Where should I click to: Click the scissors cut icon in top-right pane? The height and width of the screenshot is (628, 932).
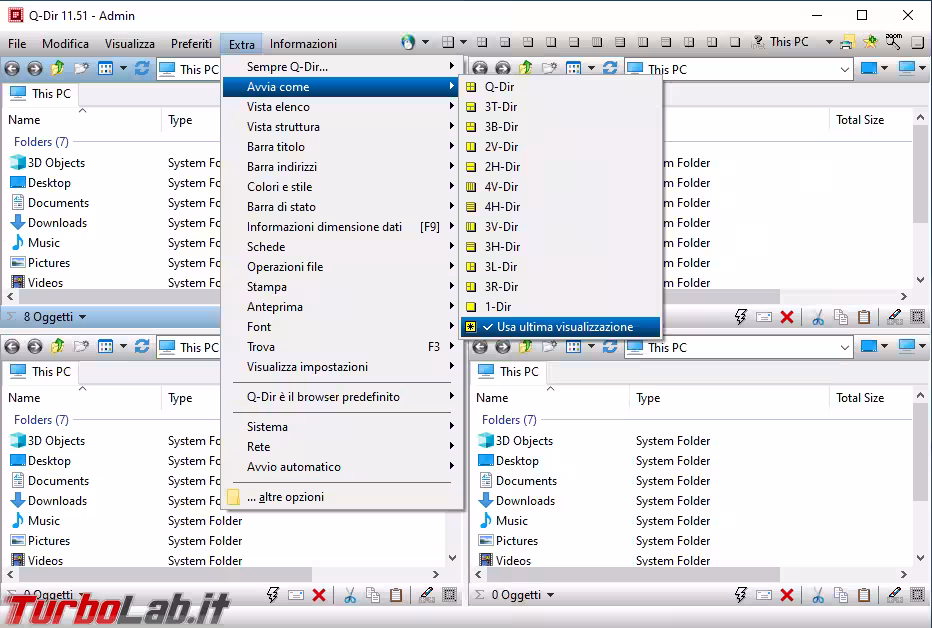817,317
